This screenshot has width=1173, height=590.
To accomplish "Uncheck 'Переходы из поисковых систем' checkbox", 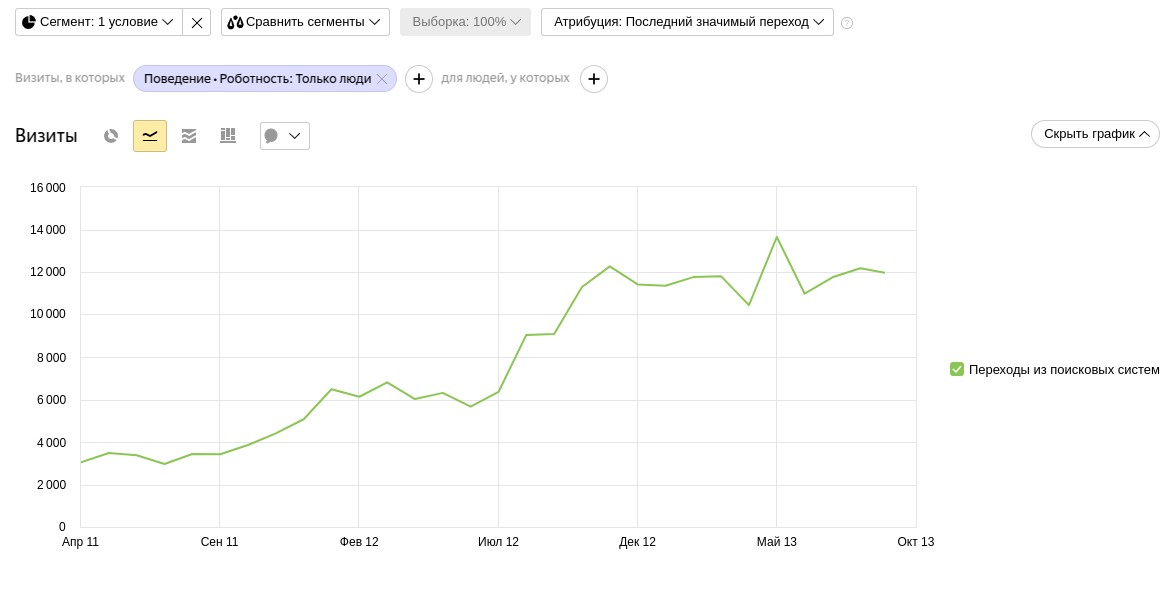I will pos(957,369).
